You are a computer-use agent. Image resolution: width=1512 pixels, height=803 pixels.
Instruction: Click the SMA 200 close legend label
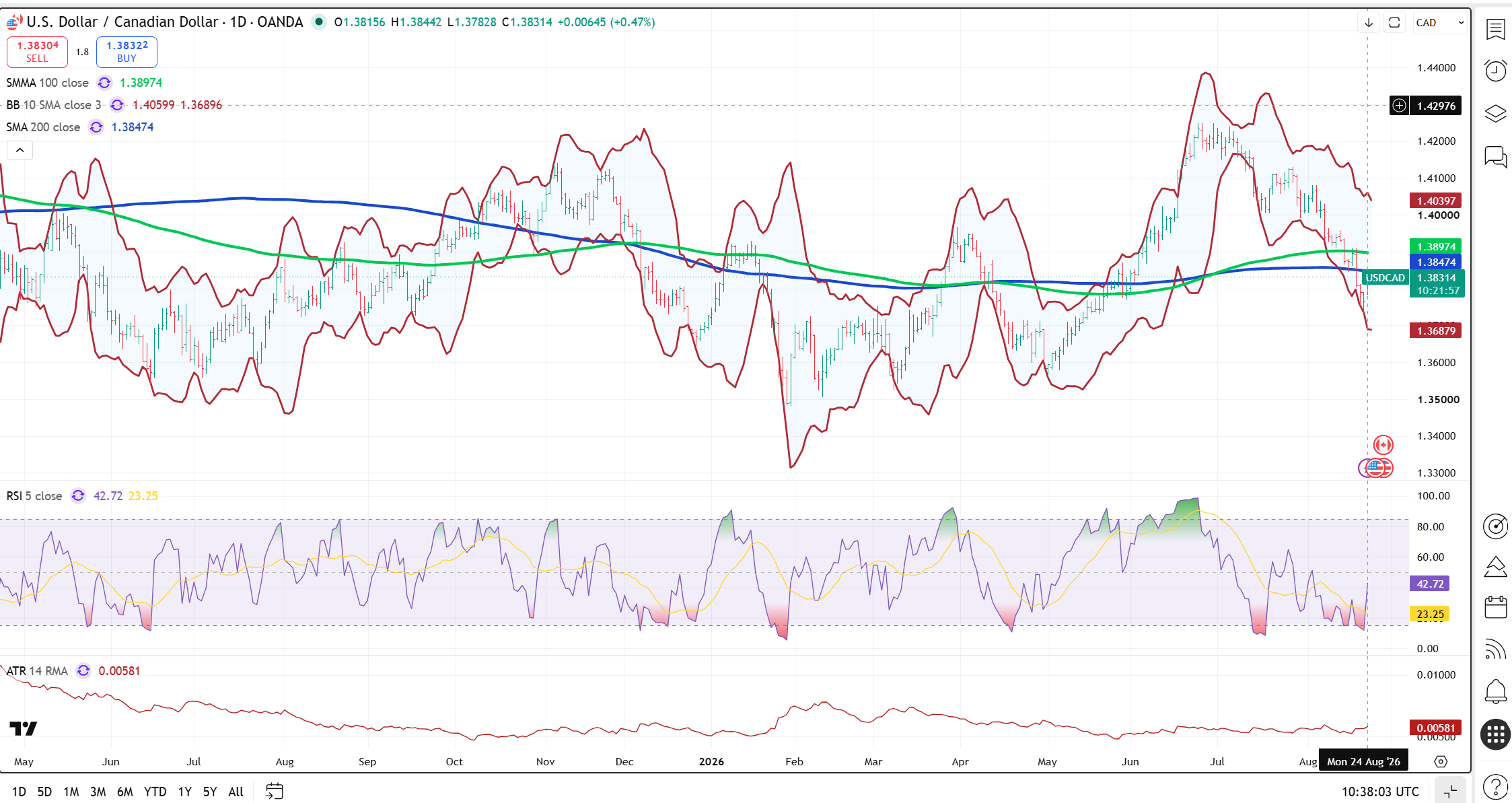point(43,127)
